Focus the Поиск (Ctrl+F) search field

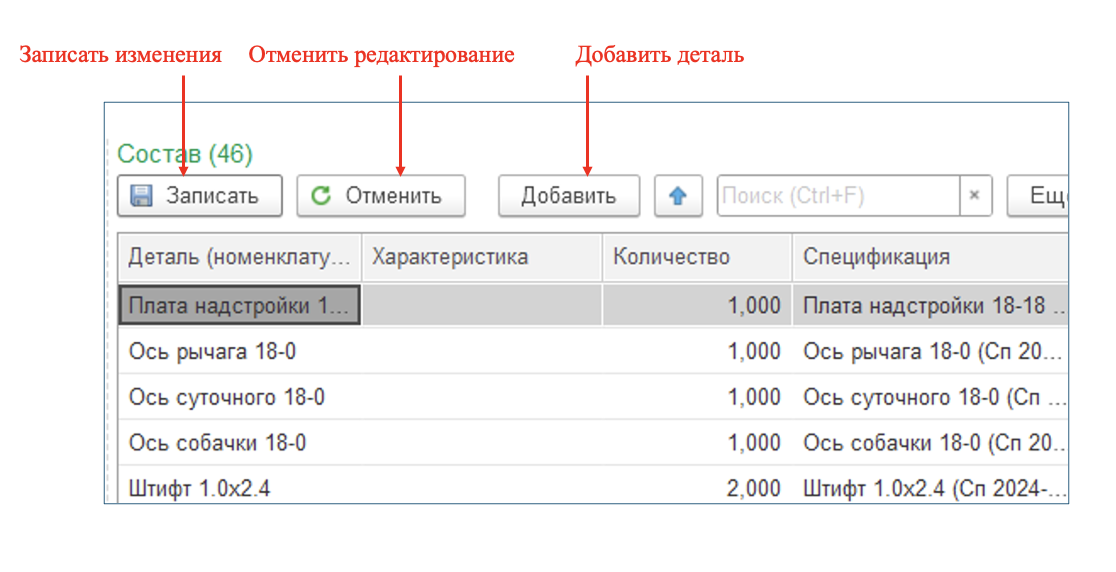tap(838, 196)
